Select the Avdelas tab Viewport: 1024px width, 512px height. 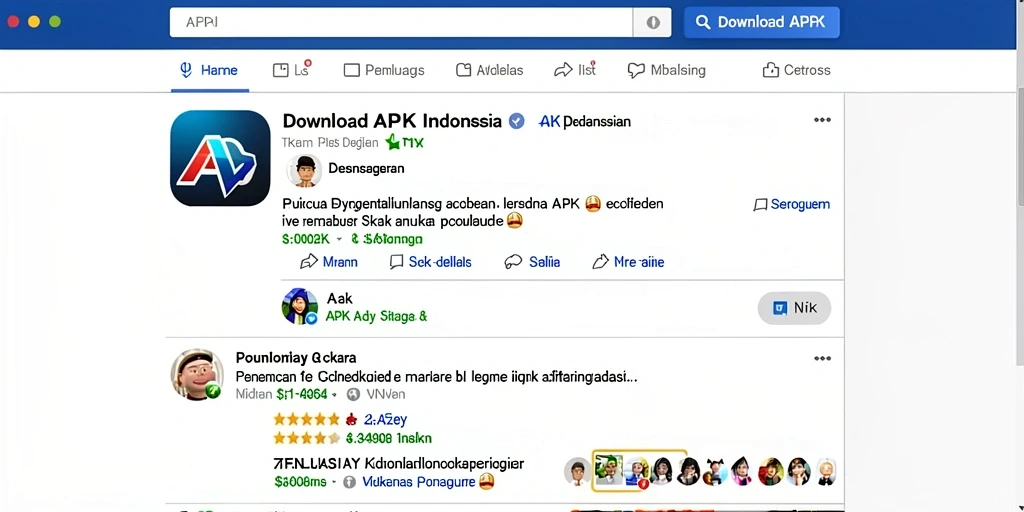pos(489,70)
